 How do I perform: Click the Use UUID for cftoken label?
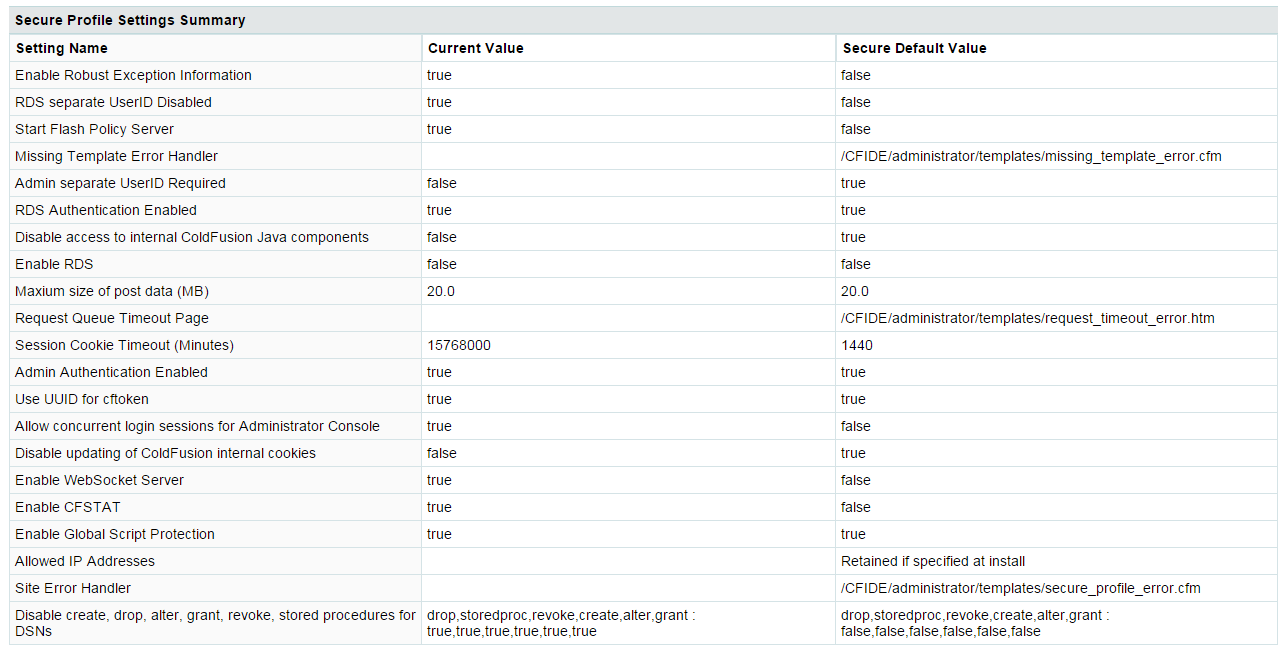(x=82, y=399)
